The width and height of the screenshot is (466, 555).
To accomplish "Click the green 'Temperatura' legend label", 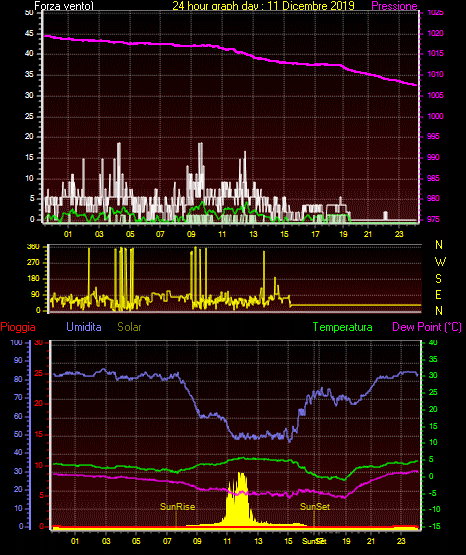I will point(343,327).
